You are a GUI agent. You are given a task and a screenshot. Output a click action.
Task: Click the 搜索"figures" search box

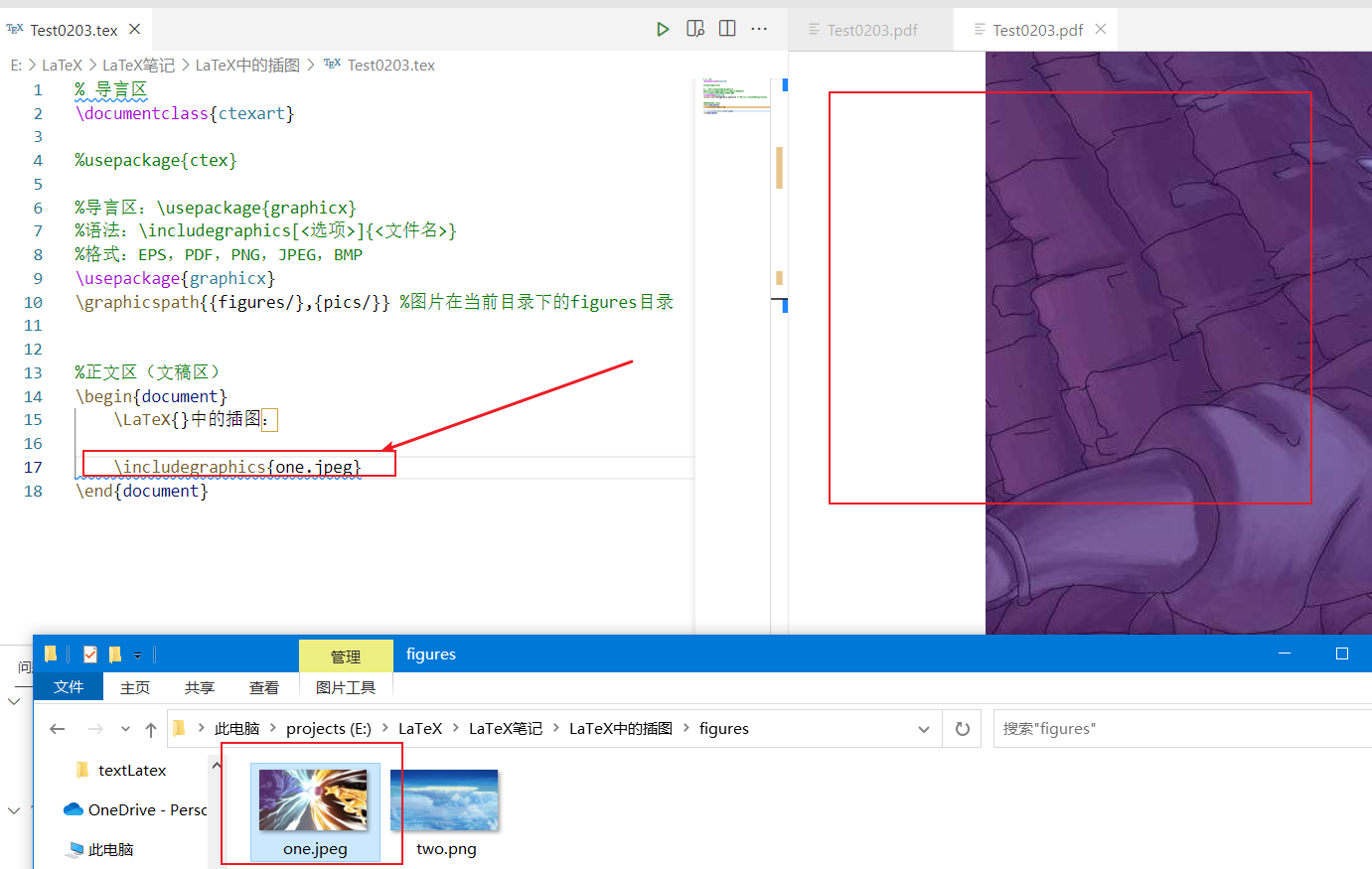[x=1182, y=728]
